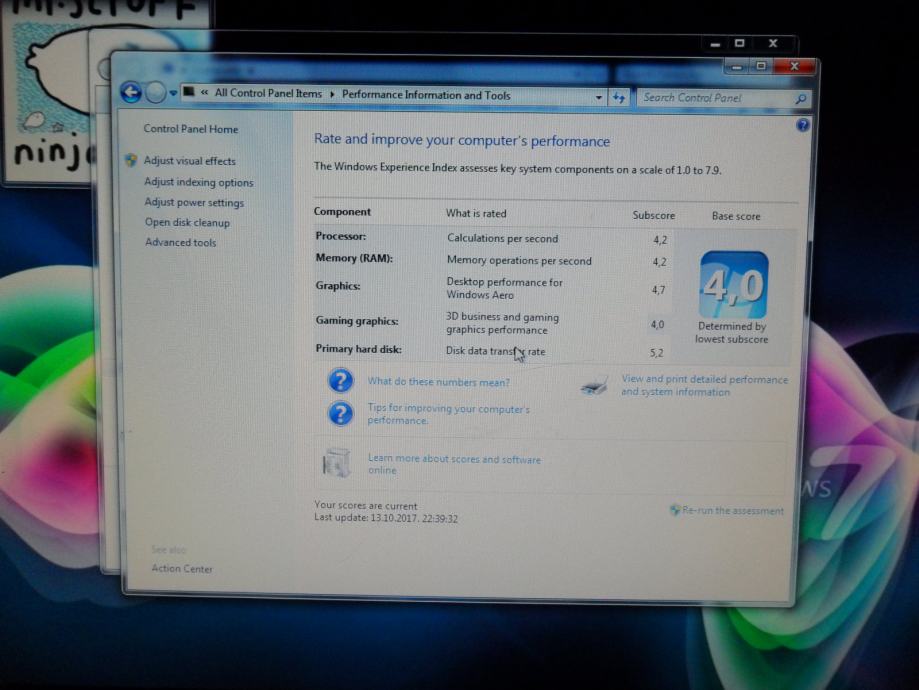Open Advanced tools
This screenshot has width=919, height=690.
(x=181, y=242)
